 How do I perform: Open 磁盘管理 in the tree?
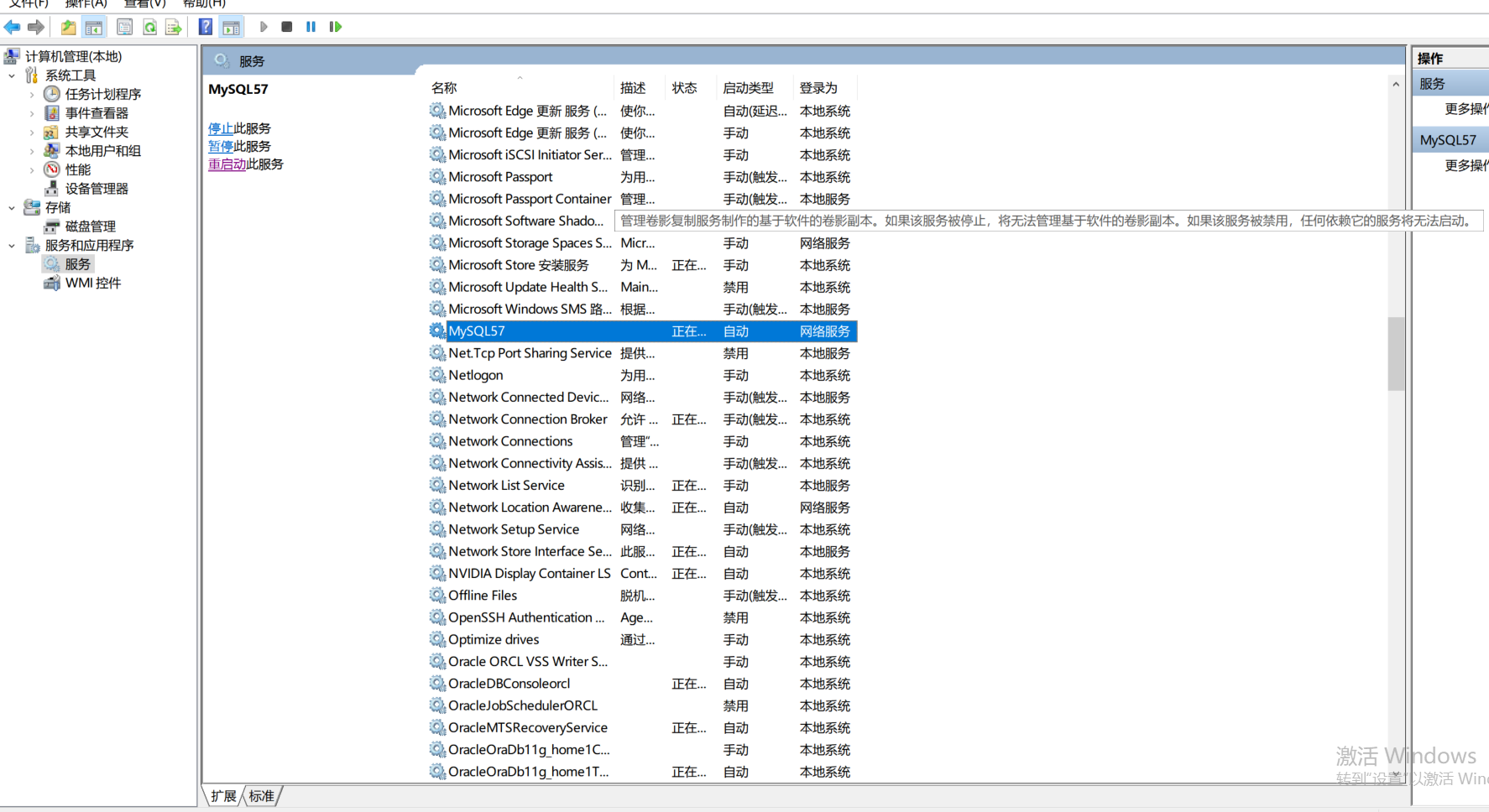click(x=91, y=226)
